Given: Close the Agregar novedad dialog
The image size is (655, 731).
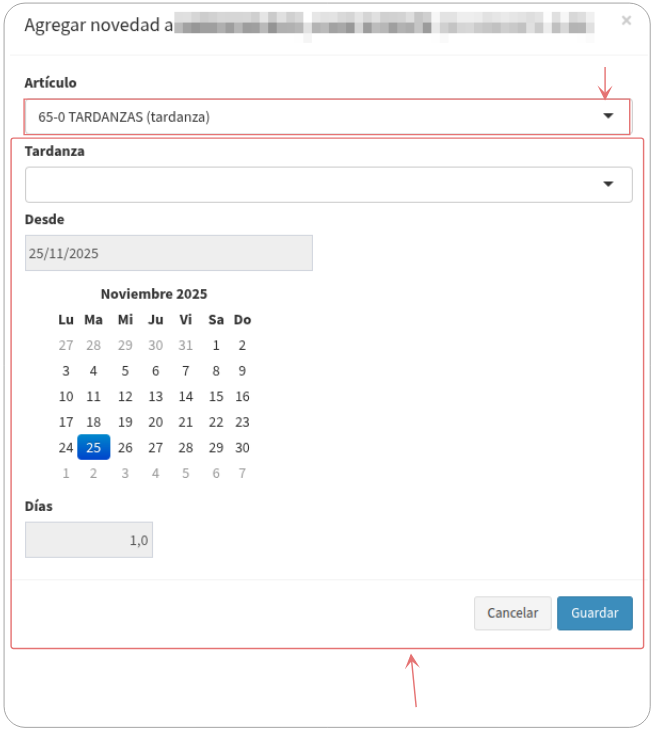Looking at the screenshot, I should point(626,20).
